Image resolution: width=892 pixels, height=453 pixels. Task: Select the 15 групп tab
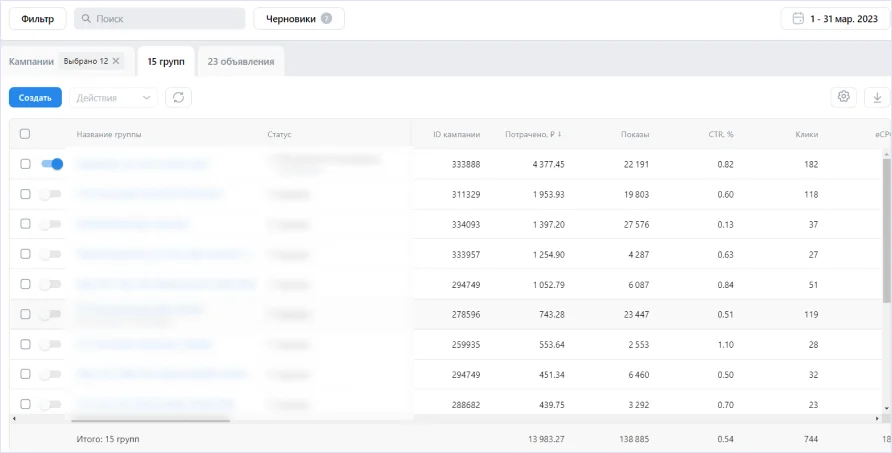pyautogui.click(x=166, y=61)
